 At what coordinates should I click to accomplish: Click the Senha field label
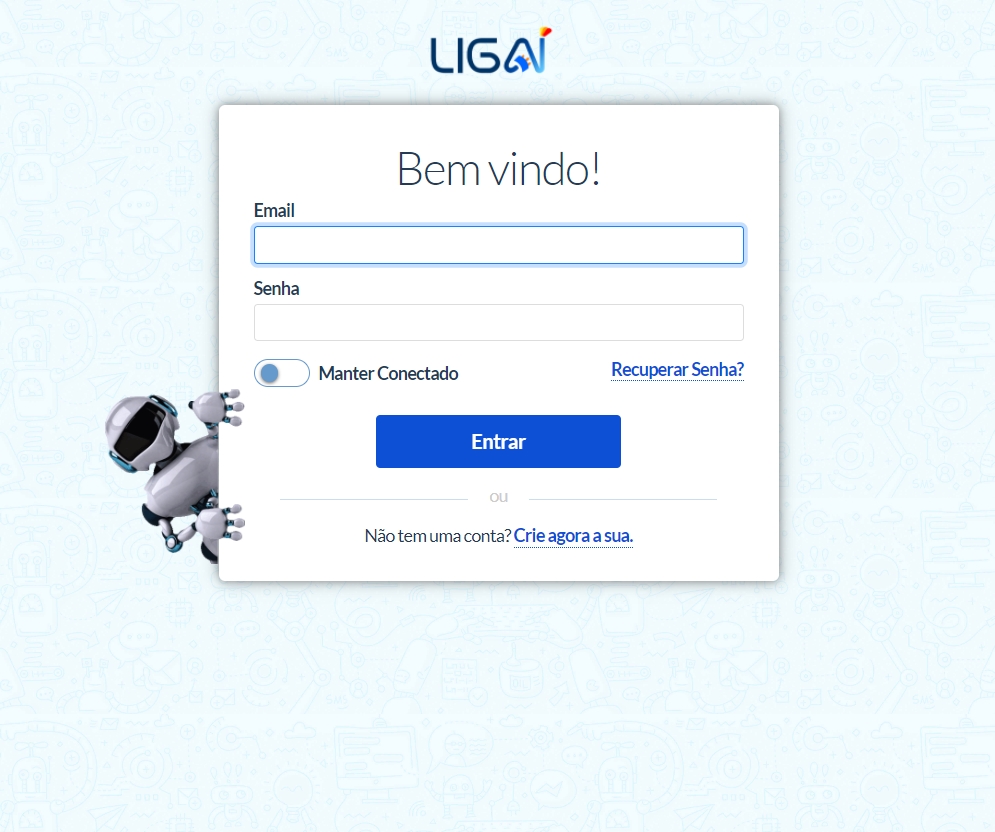tap(276, 289)
